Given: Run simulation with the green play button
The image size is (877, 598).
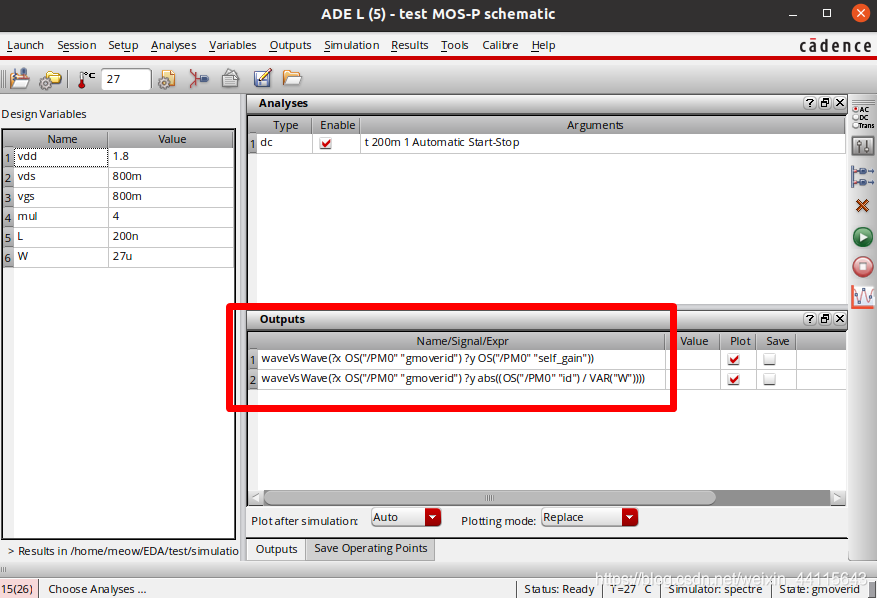Looking at the screenshot, I should [x=862, y=237].
